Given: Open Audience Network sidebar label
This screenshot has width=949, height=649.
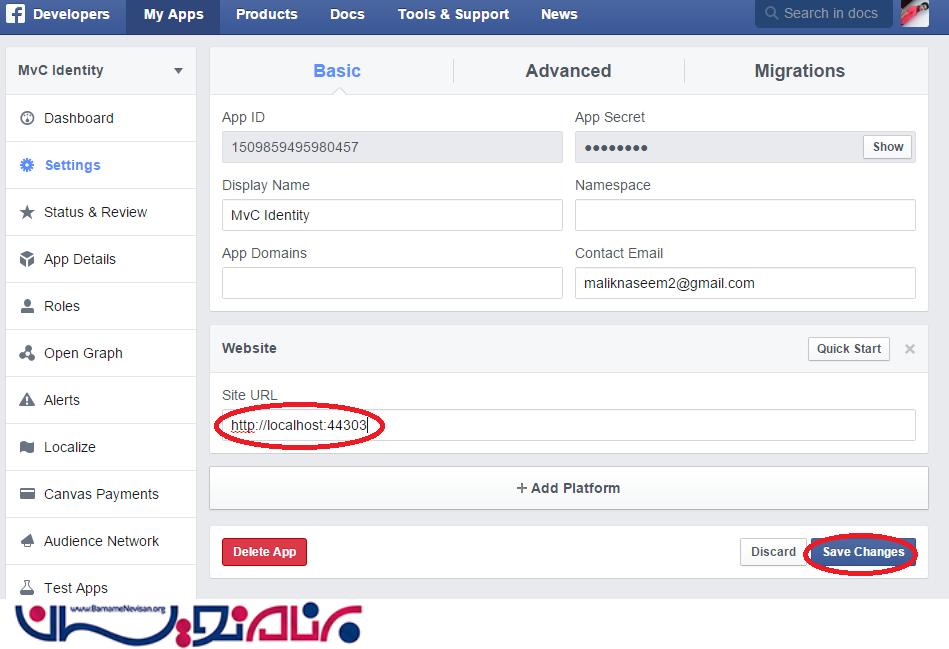Looking at the screenshot, I should [101, 541].
